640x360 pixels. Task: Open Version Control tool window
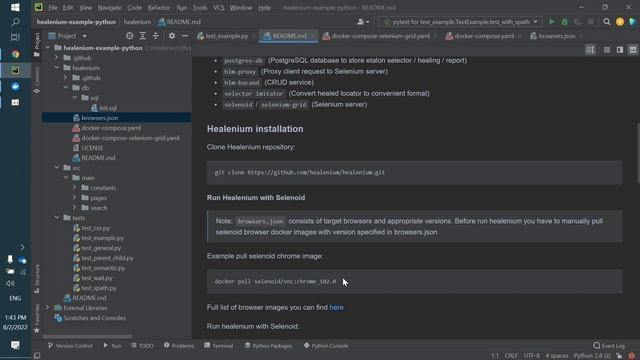coord(70,346)
